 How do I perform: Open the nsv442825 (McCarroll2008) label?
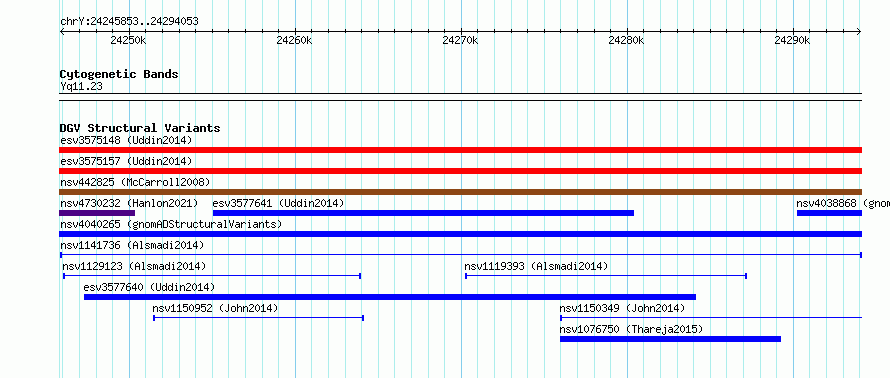click(x=135, y=182)
